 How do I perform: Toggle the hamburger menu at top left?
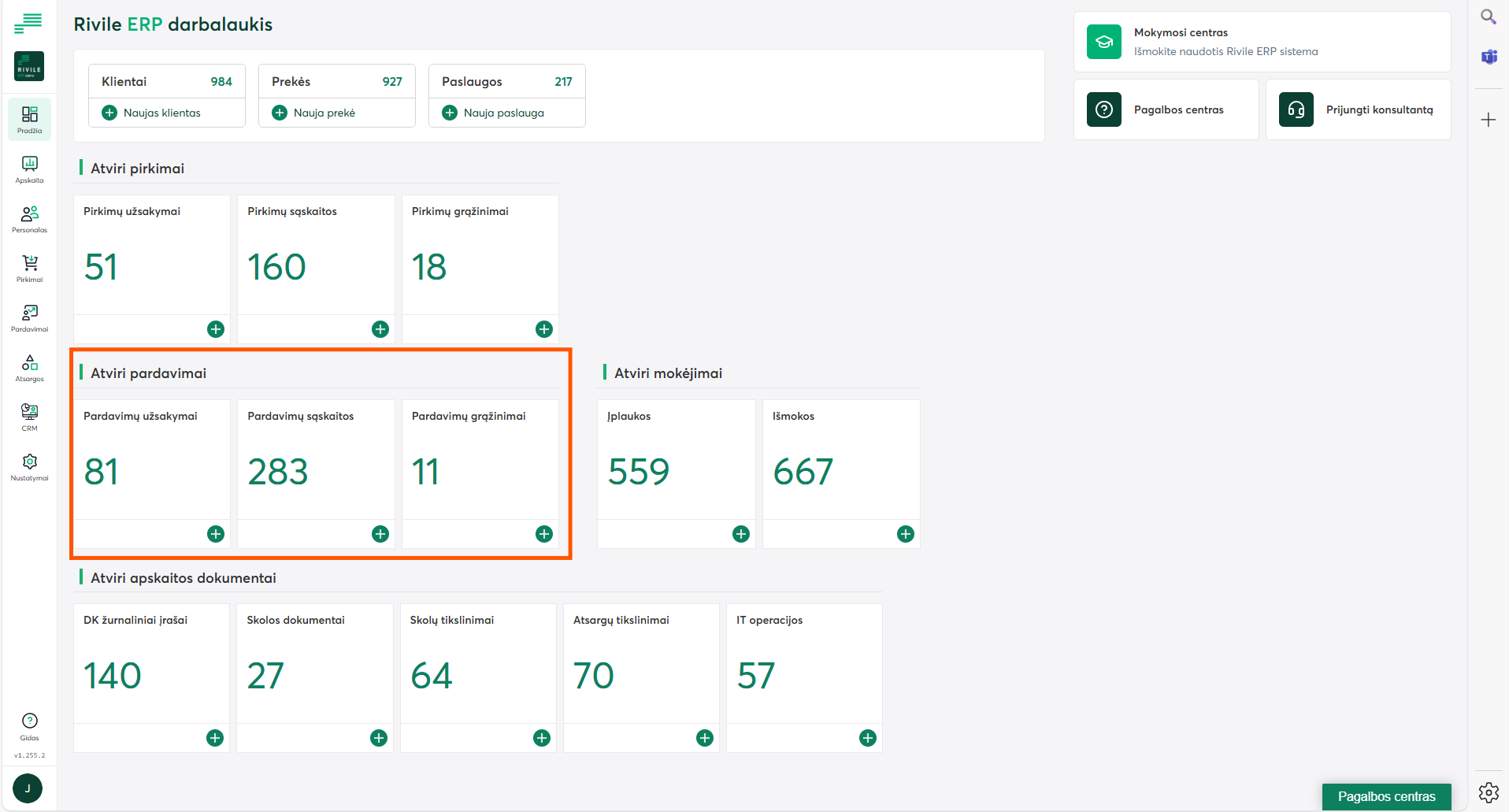(28, 24)
